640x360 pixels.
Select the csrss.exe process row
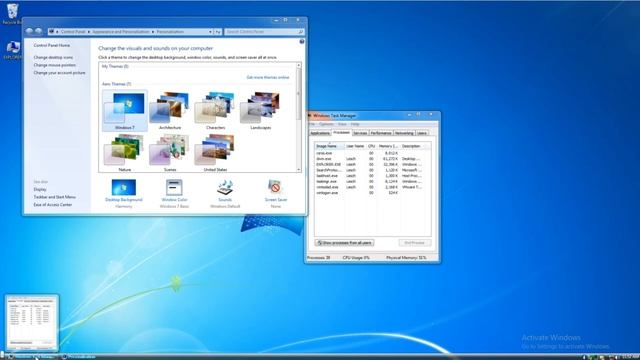point(372,153)
